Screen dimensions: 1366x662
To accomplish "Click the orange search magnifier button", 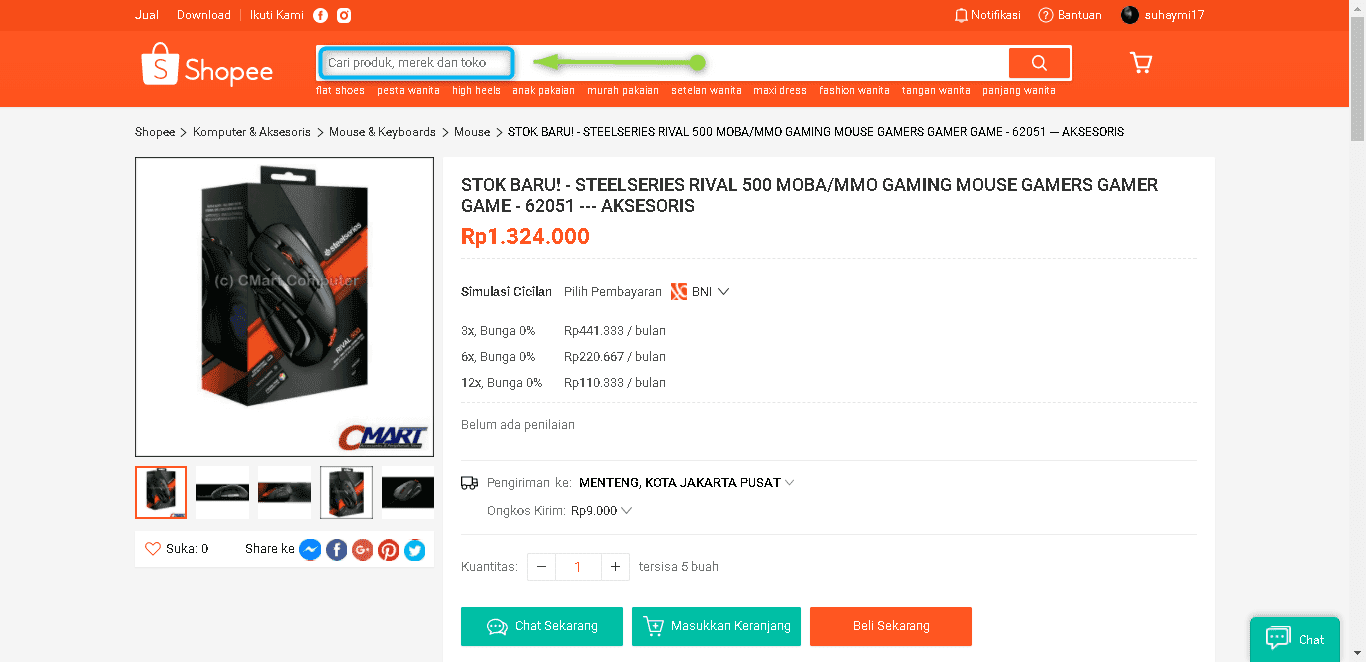I will tap(1039, 63).
